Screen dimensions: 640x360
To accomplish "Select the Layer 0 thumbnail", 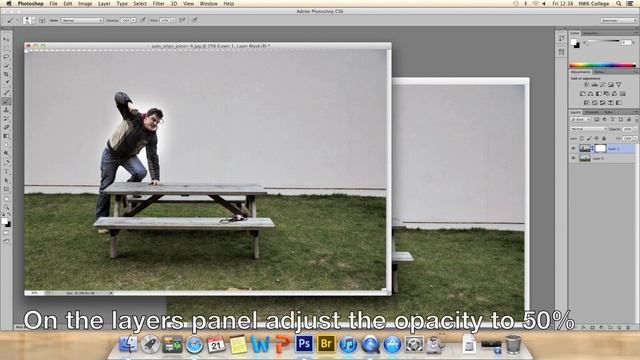I will tap(585, 158).
